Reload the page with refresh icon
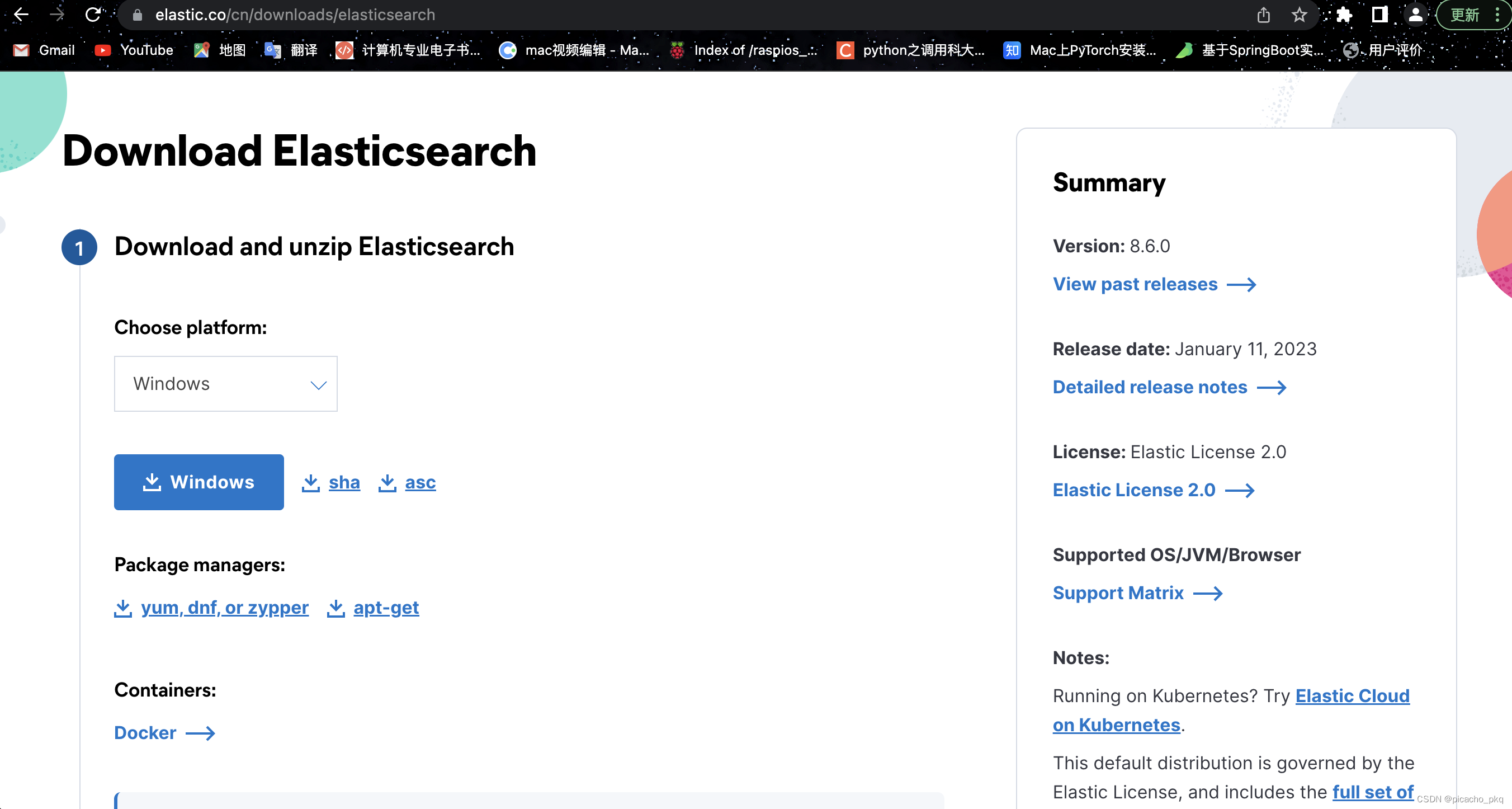This screenshot has width=1512, height=809. coord(93,15)
